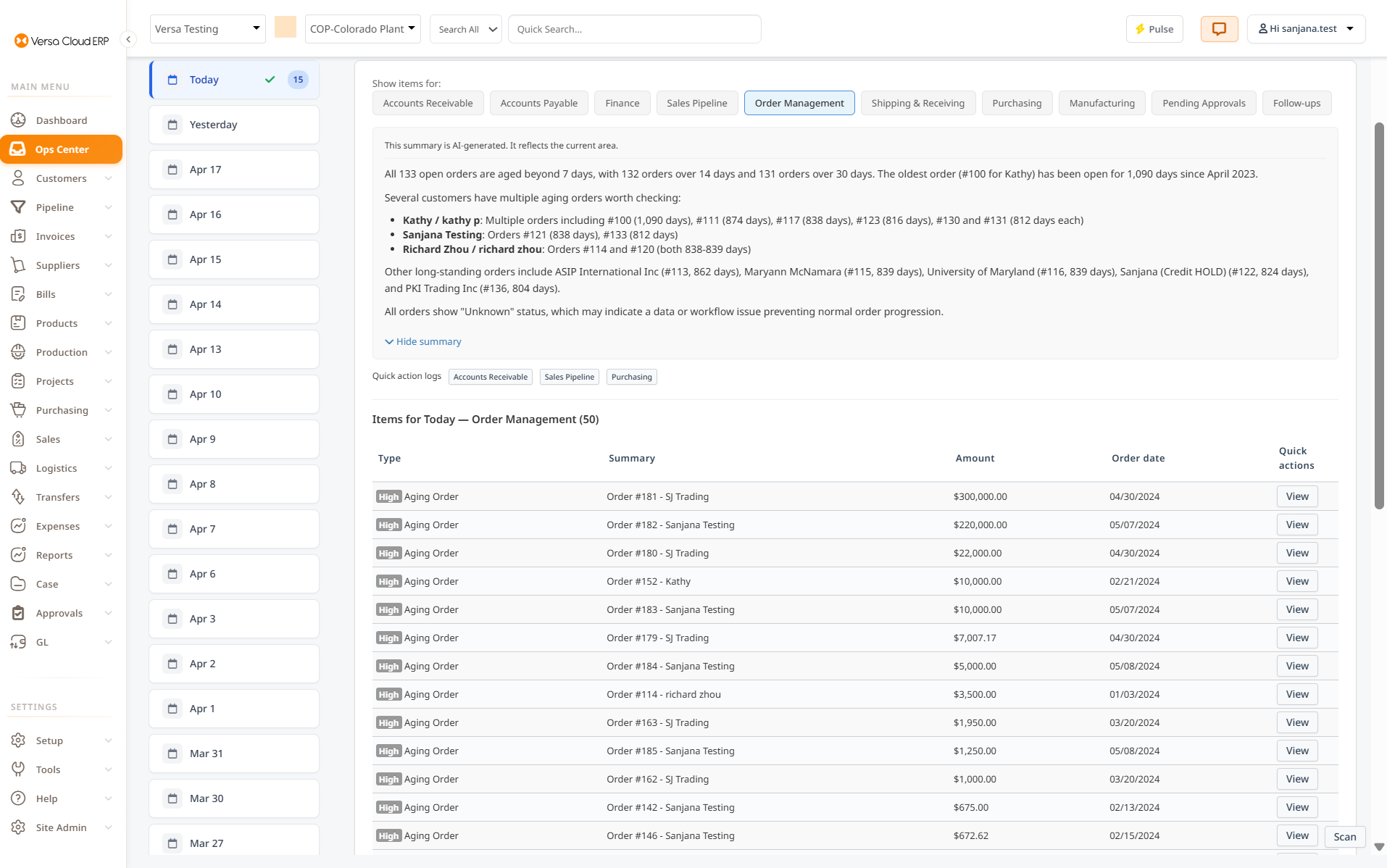
Task: Click the Setup gear icon
Action: [19, 740]
